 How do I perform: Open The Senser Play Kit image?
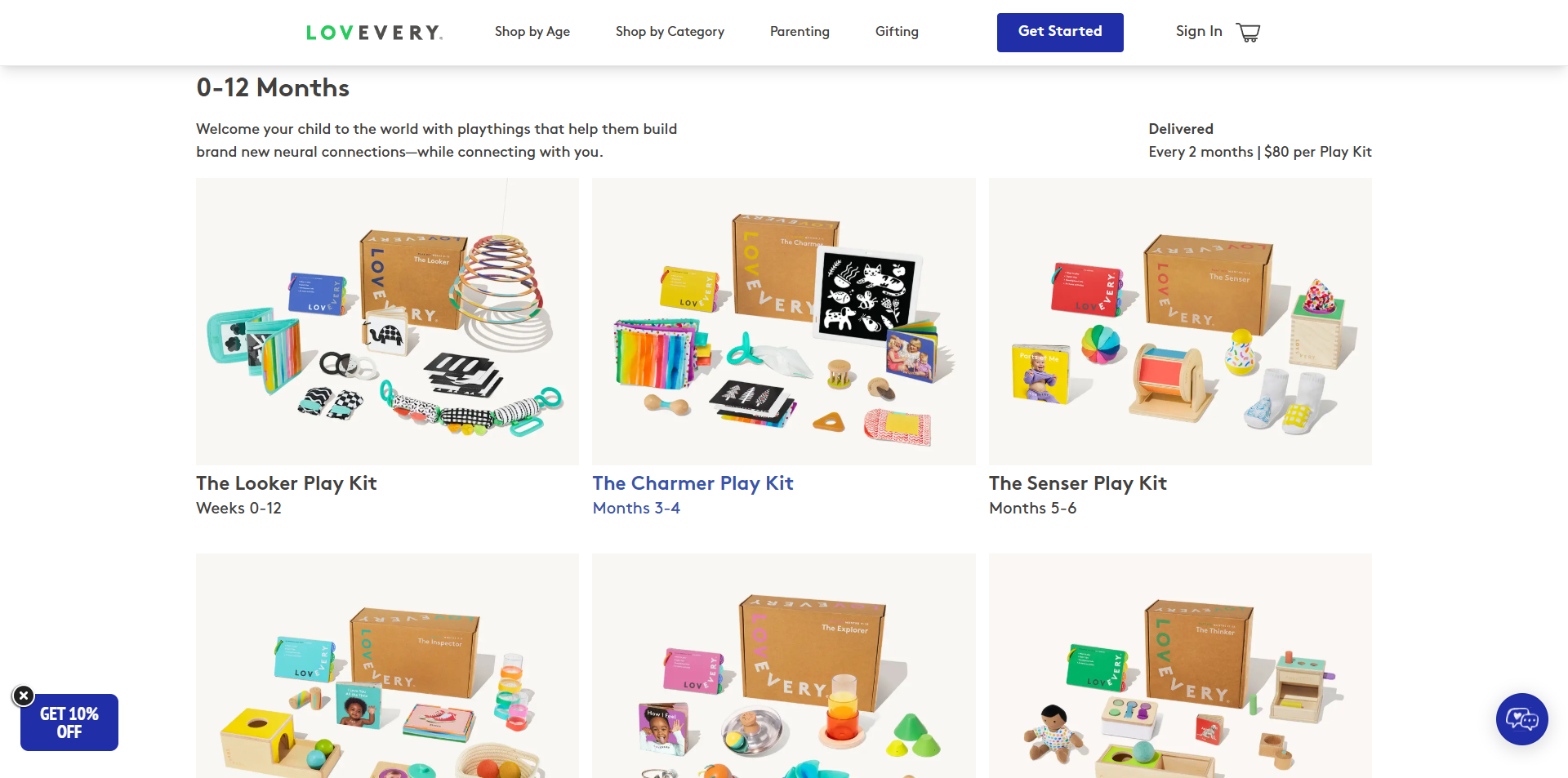[1180, 322]
